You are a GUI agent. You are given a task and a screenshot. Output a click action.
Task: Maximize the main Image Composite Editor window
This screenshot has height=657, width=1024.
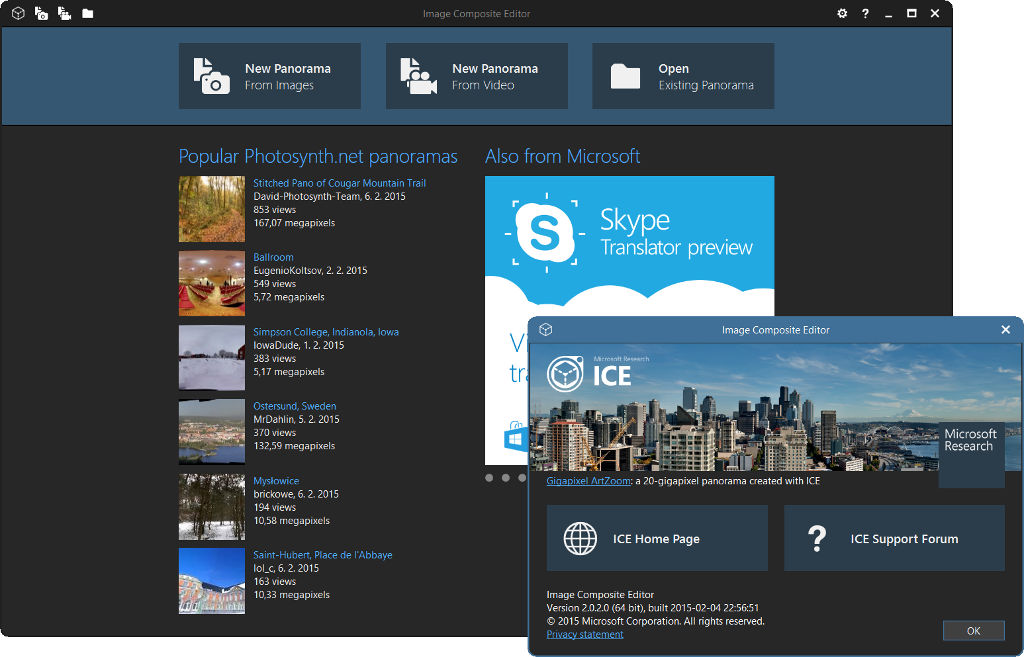[912, 13]
